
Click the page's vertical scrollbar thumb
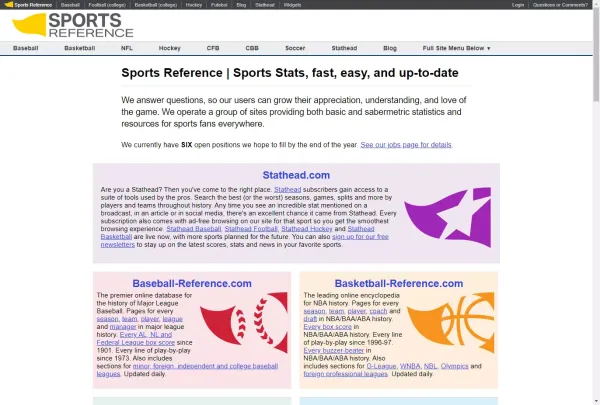tap(596, 54)
